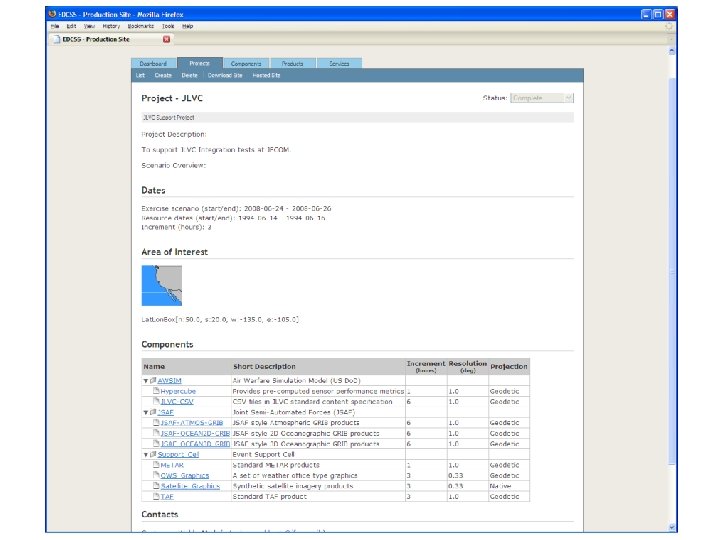
Task: Click the Firefox icon in the title bar
Action: click(x=52, y=14)
